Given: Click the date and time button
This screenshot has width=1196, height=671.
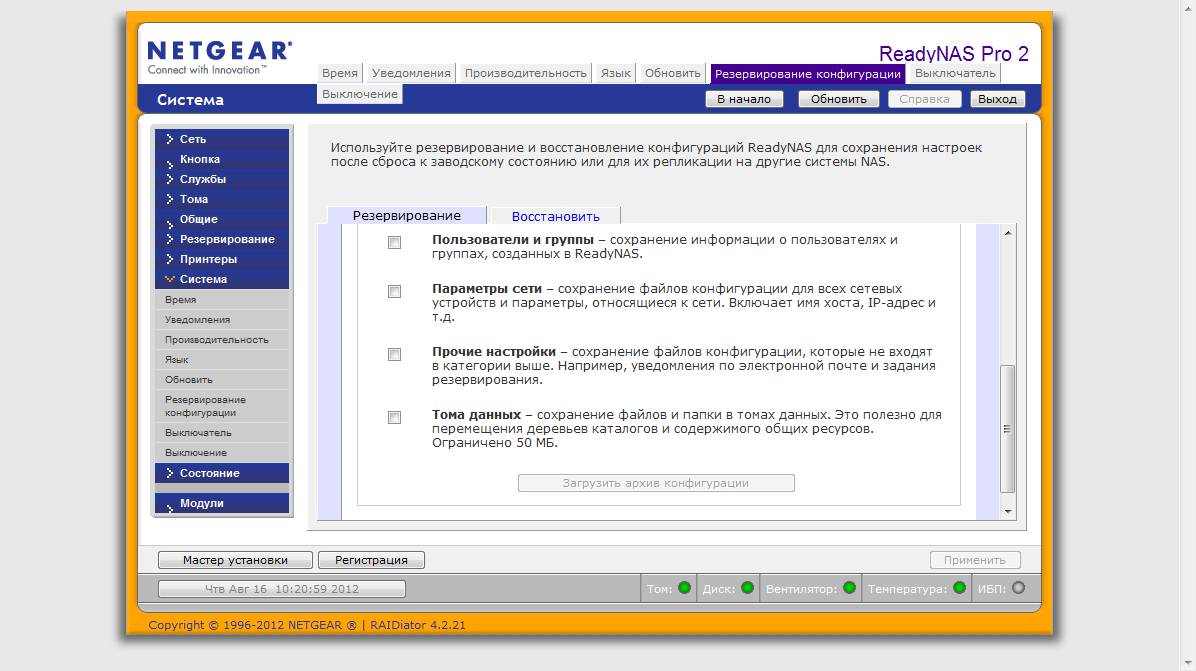Looking at the screenshot, I should tap(281, 589).
